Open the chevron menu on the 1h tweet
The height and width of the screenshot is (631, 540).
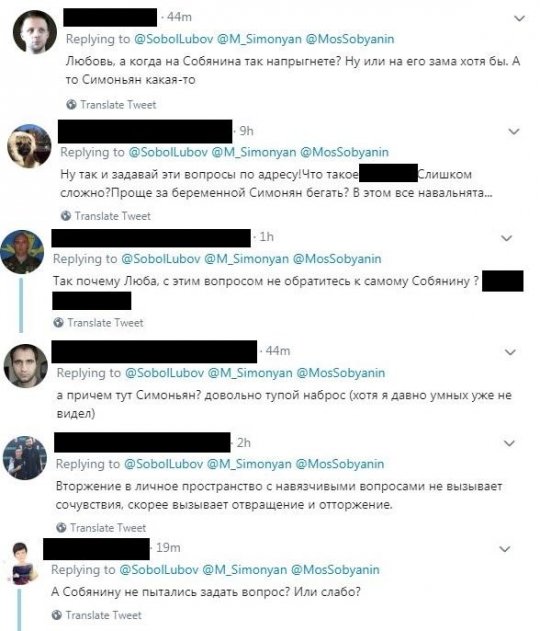[506, 238]
